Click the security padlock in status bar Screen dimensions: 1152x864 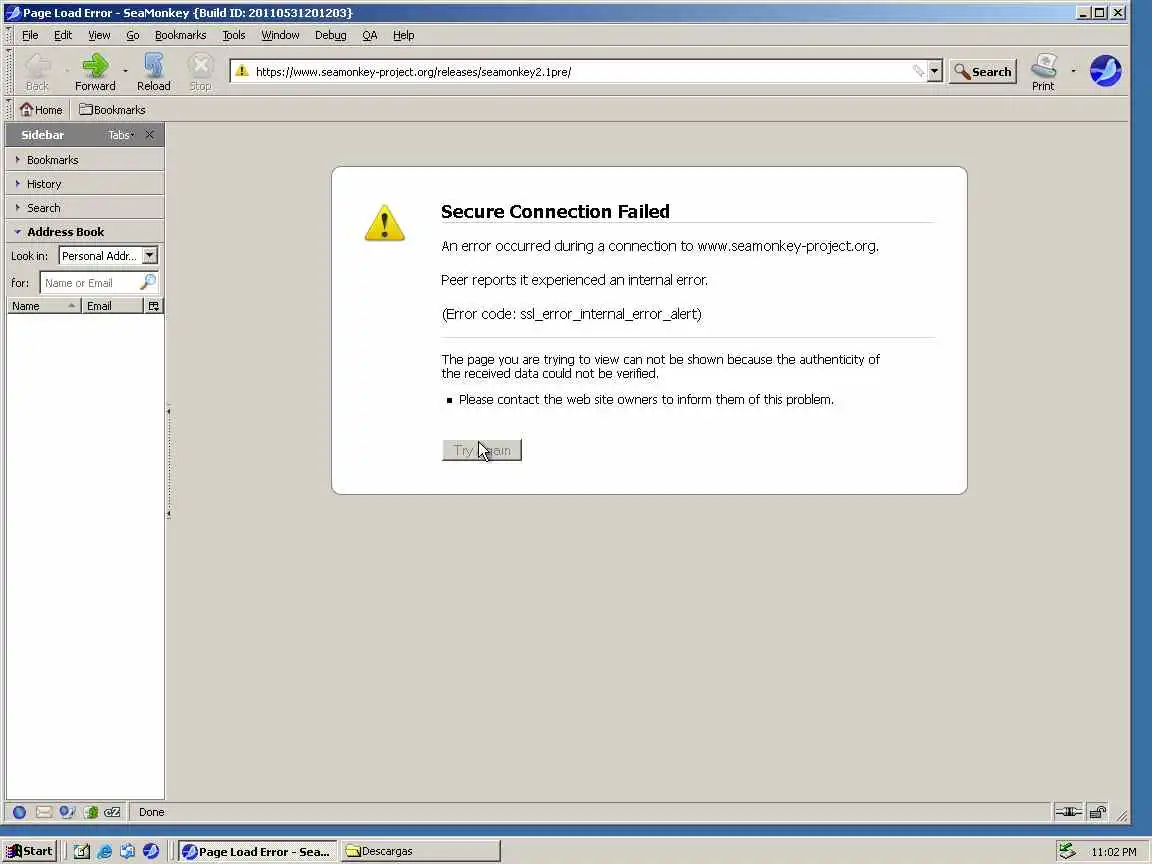1098,812
